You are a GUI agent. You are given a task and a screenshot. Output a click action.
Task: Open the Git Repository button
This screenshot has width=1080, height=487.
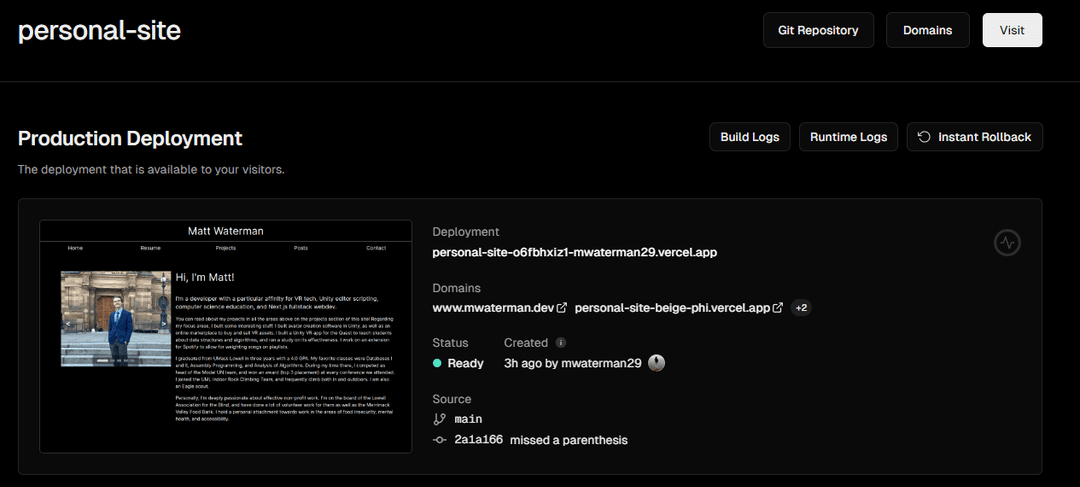pos(818,30)
